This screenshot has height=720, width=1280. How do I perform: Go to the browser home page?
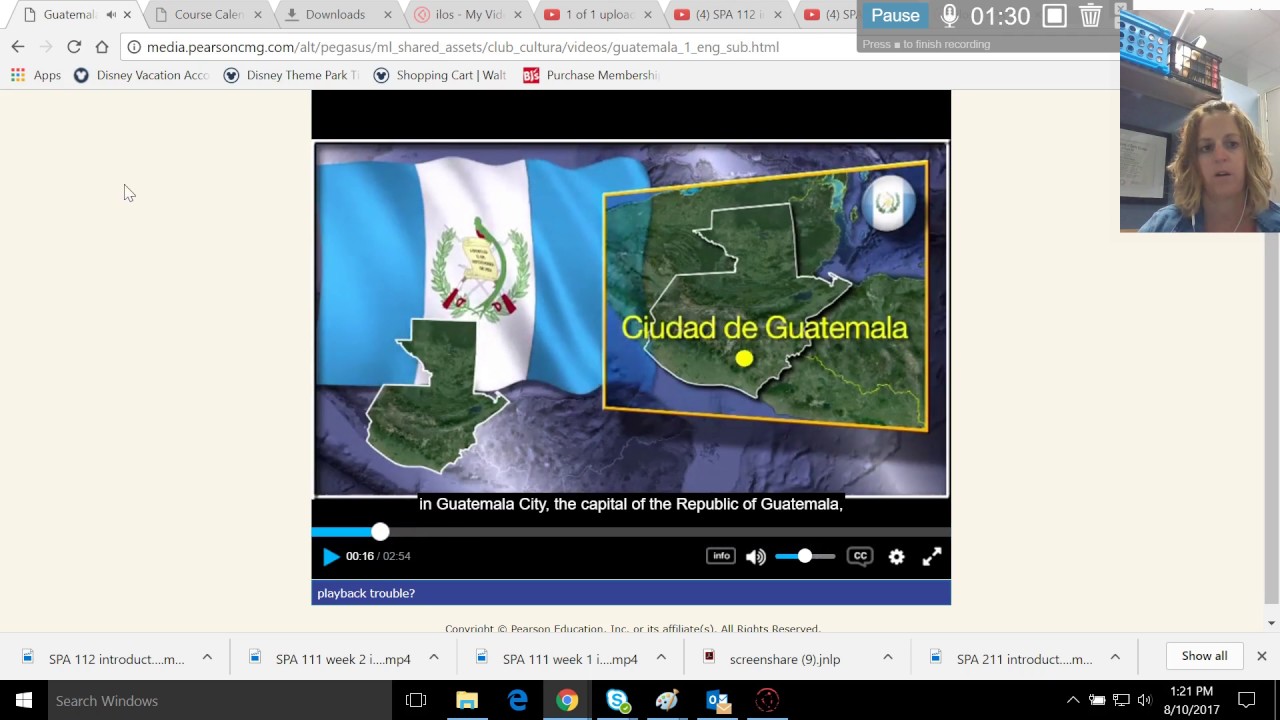point(102,47)
